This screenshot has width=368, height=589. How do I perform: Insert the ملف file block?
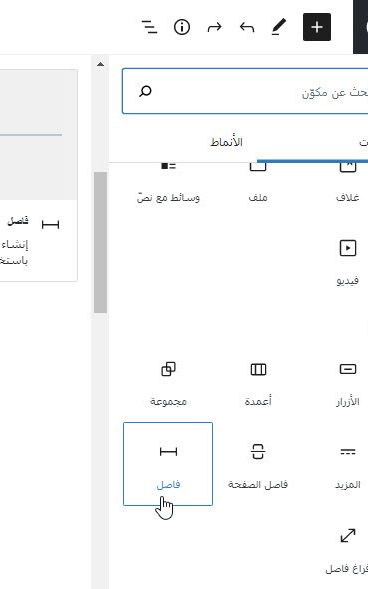[x=258, y=186]
